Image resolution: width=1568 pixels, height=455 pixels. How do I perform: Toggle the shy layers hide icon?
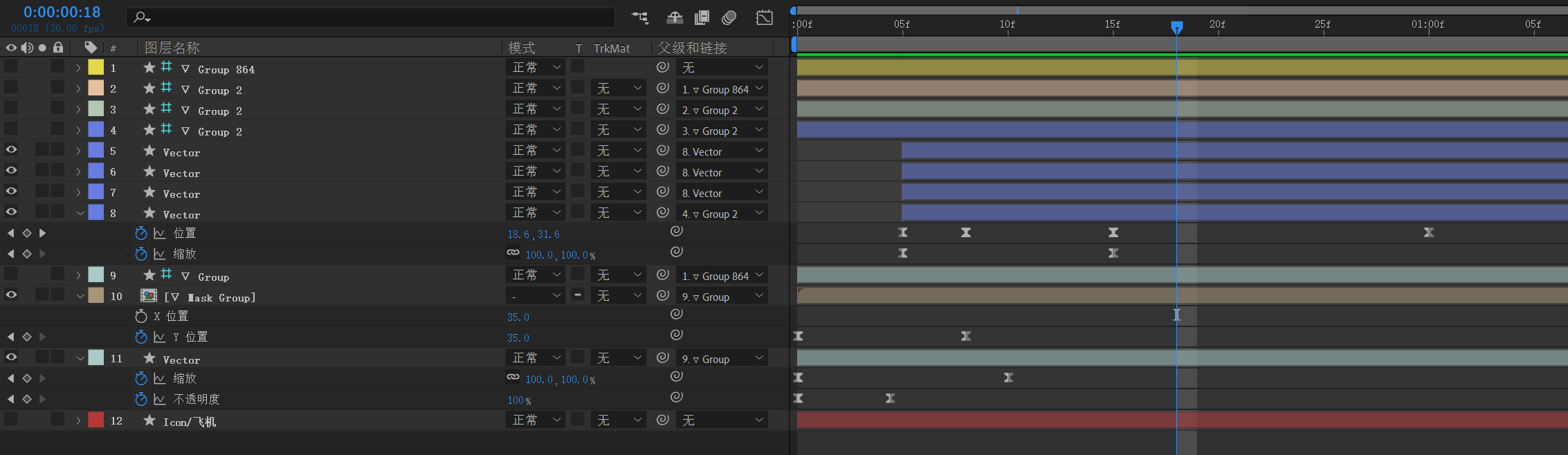(675, 18)
